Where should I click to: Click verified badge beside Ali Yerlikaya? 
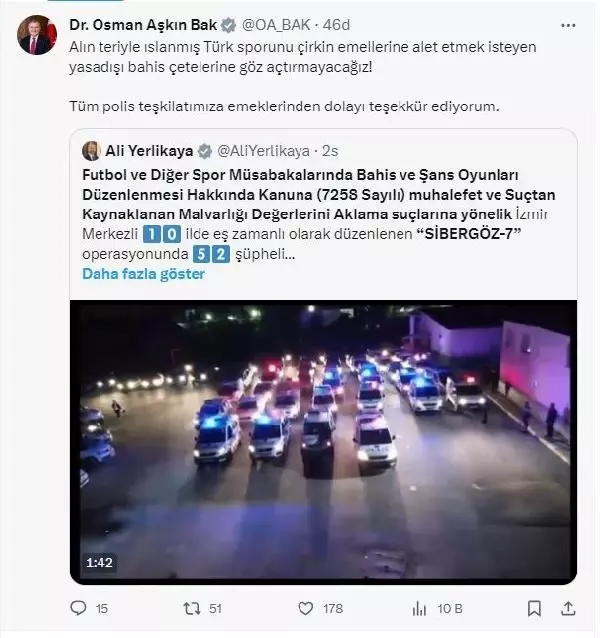[x=204, y=151]
